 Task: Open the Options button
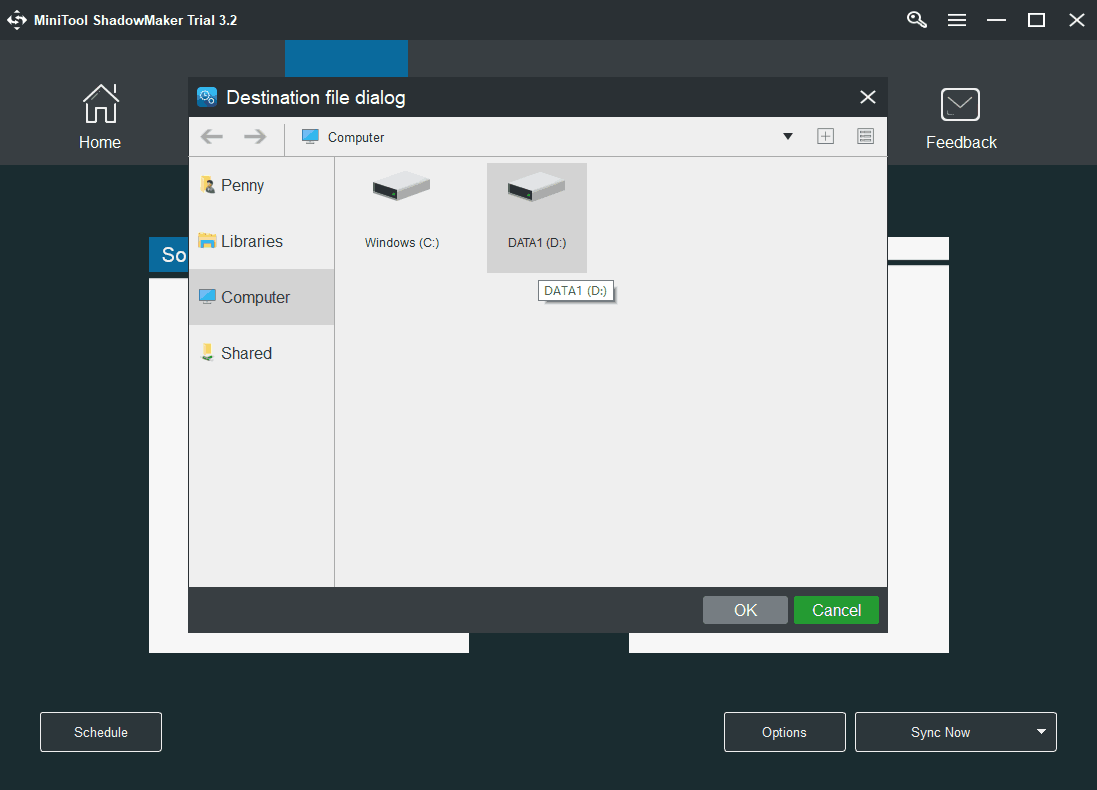point(784,732)
